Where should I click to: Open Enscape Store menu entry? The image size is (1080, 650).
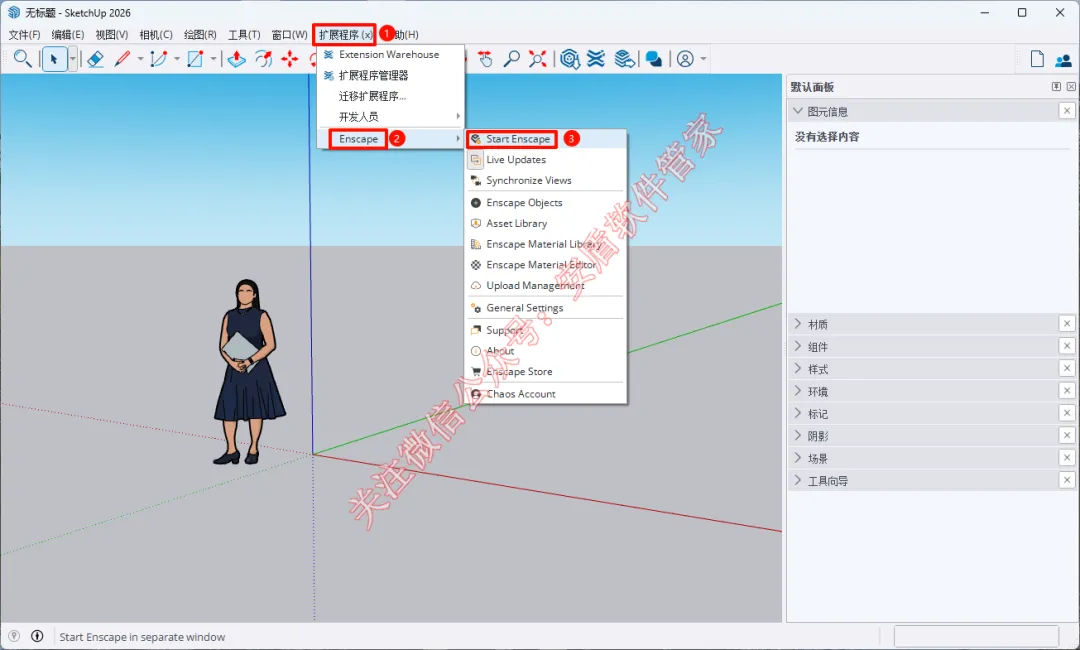(546, 371)
